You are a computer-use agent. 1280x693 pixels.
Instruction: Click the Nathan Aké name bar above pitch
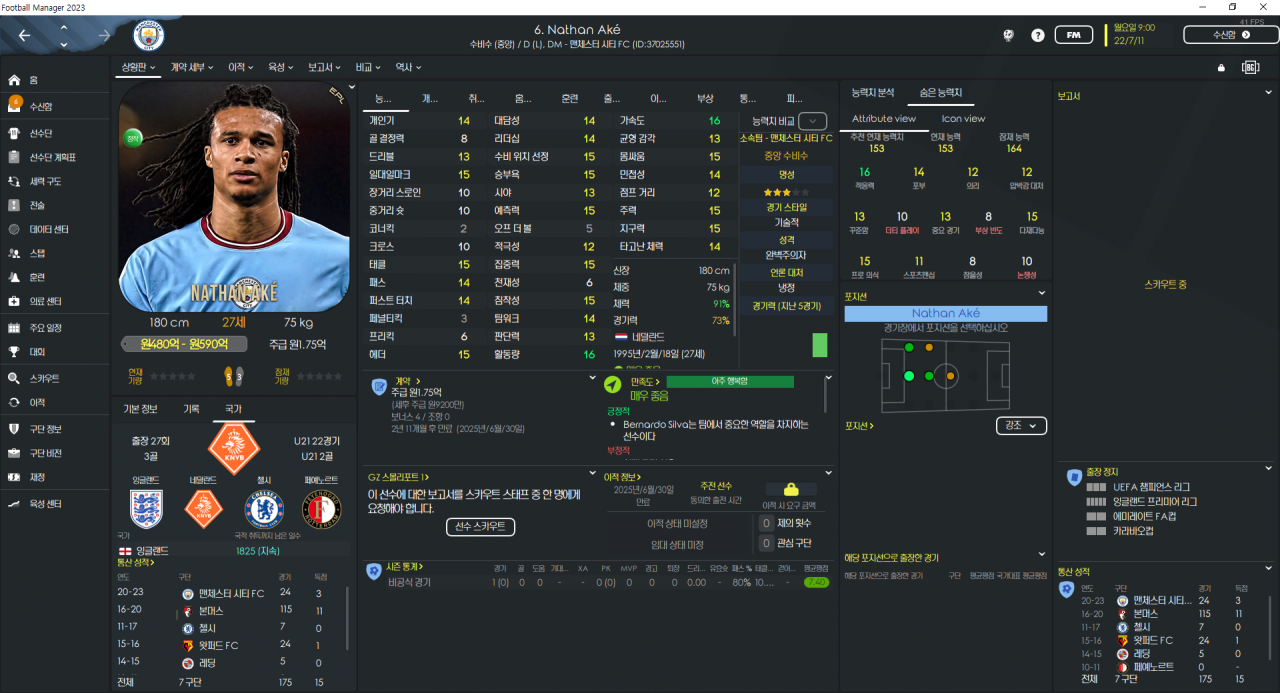pyautogui.click(x=946, y=313)
